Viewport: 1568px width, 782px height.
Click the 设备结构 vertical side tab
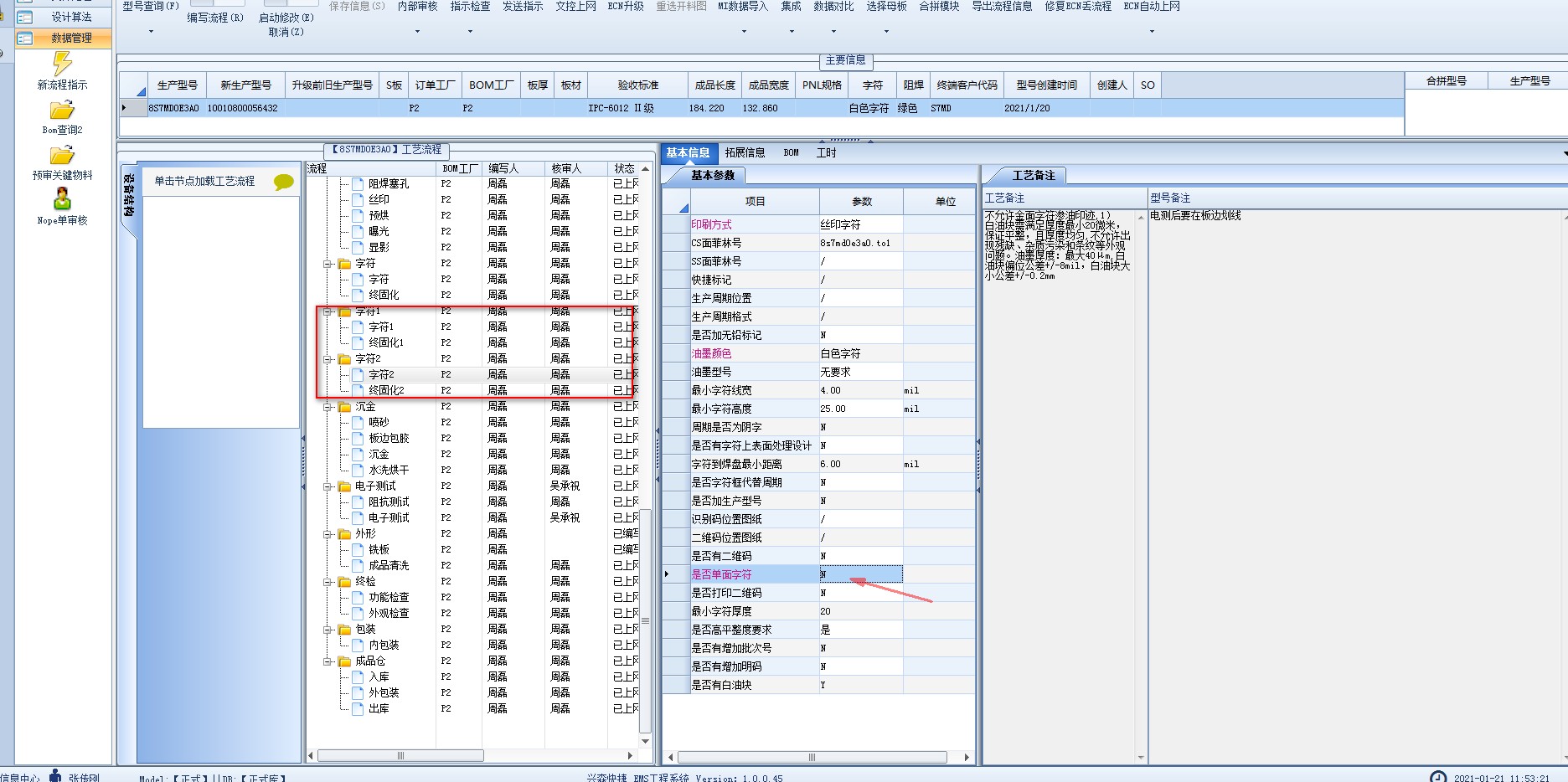click(x=128, y=195)
